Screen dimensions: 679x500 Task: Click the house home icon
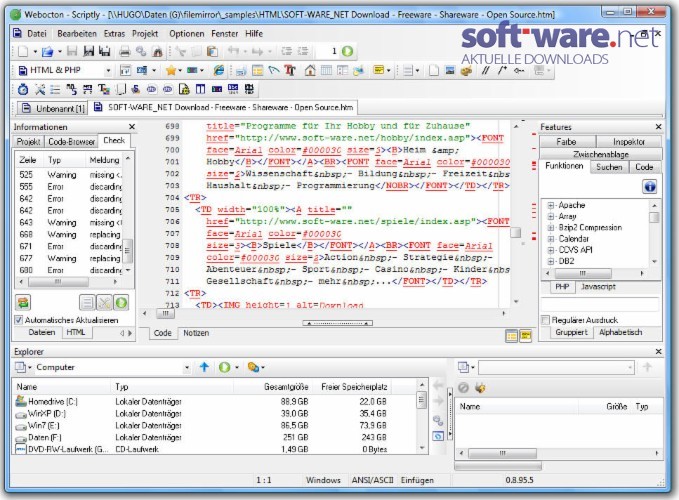pos(310,70)
